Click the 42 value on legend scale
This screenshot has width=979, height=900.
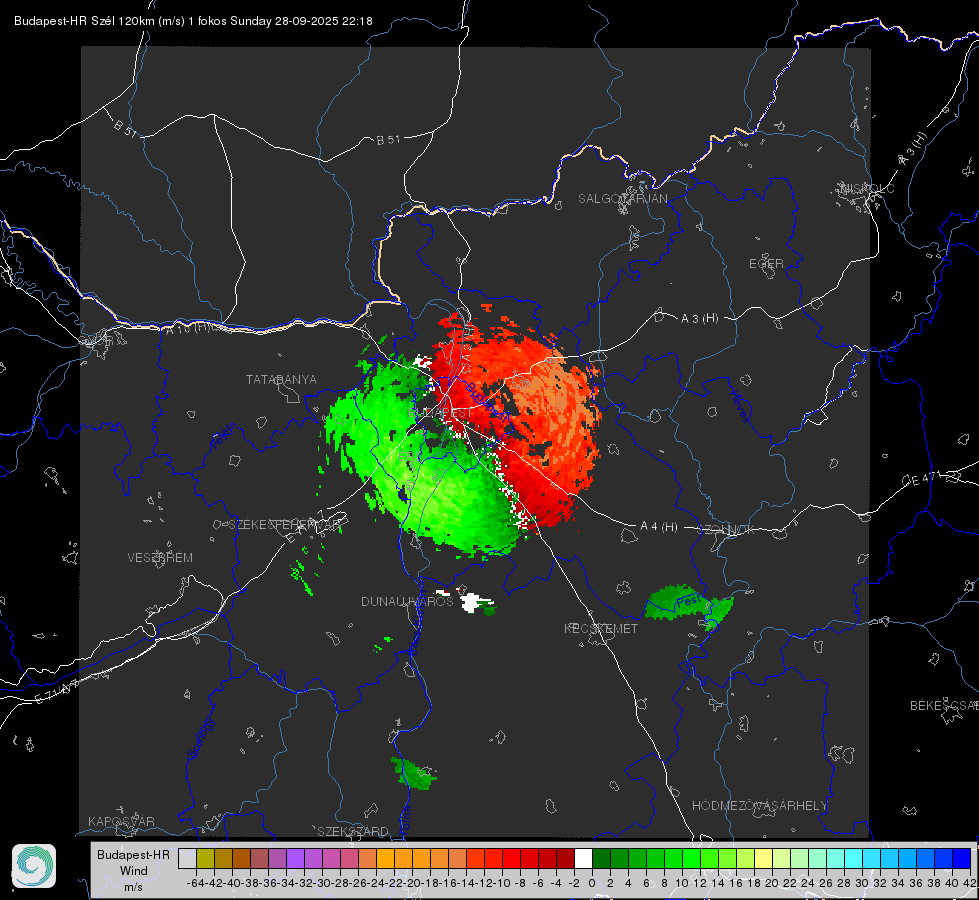pyautogui.click(x=969, y=883)
